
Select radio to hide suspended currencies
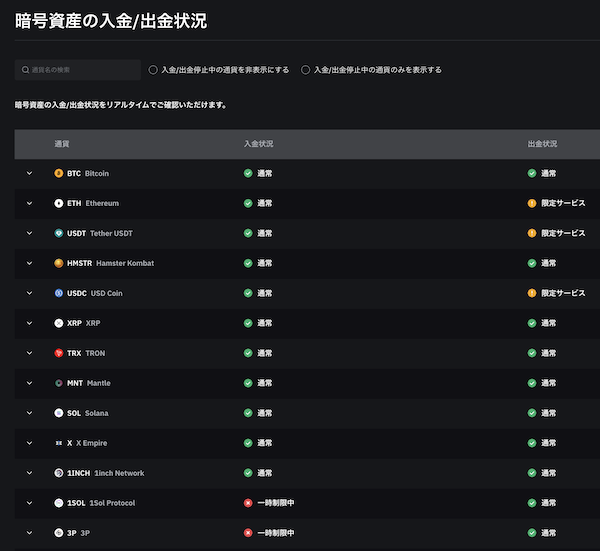tap(153, 70)
